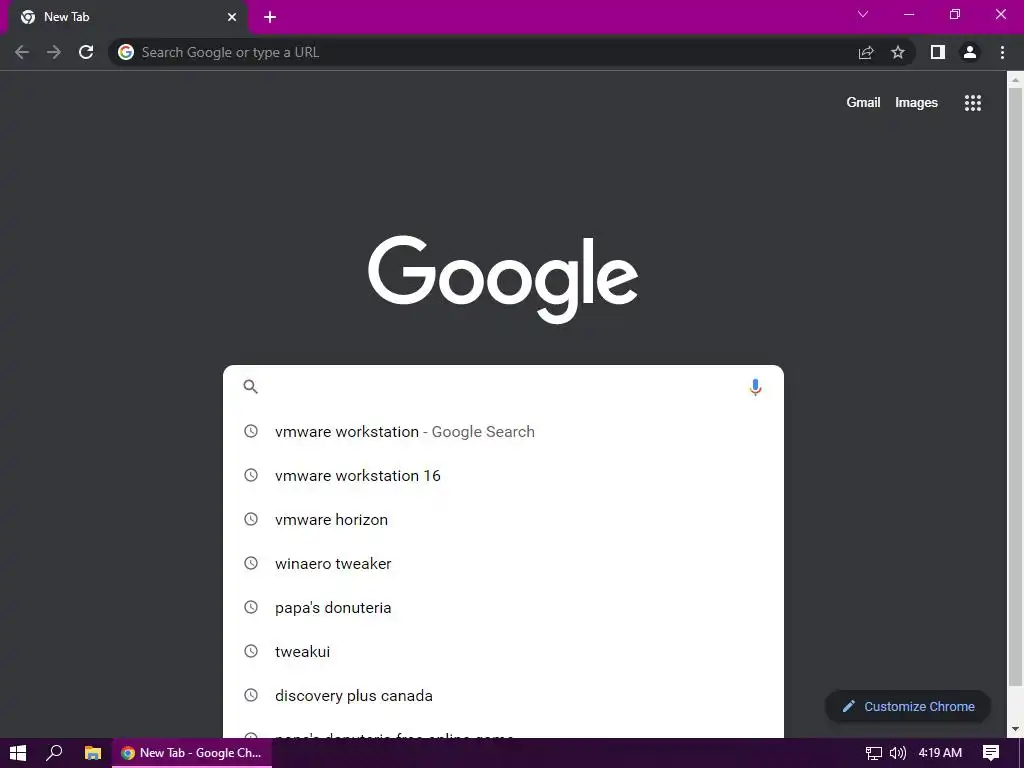Viewport: 1024px width, 768px height.
Task: Open the profile avatar menu
Action: (x=970, y=52)
